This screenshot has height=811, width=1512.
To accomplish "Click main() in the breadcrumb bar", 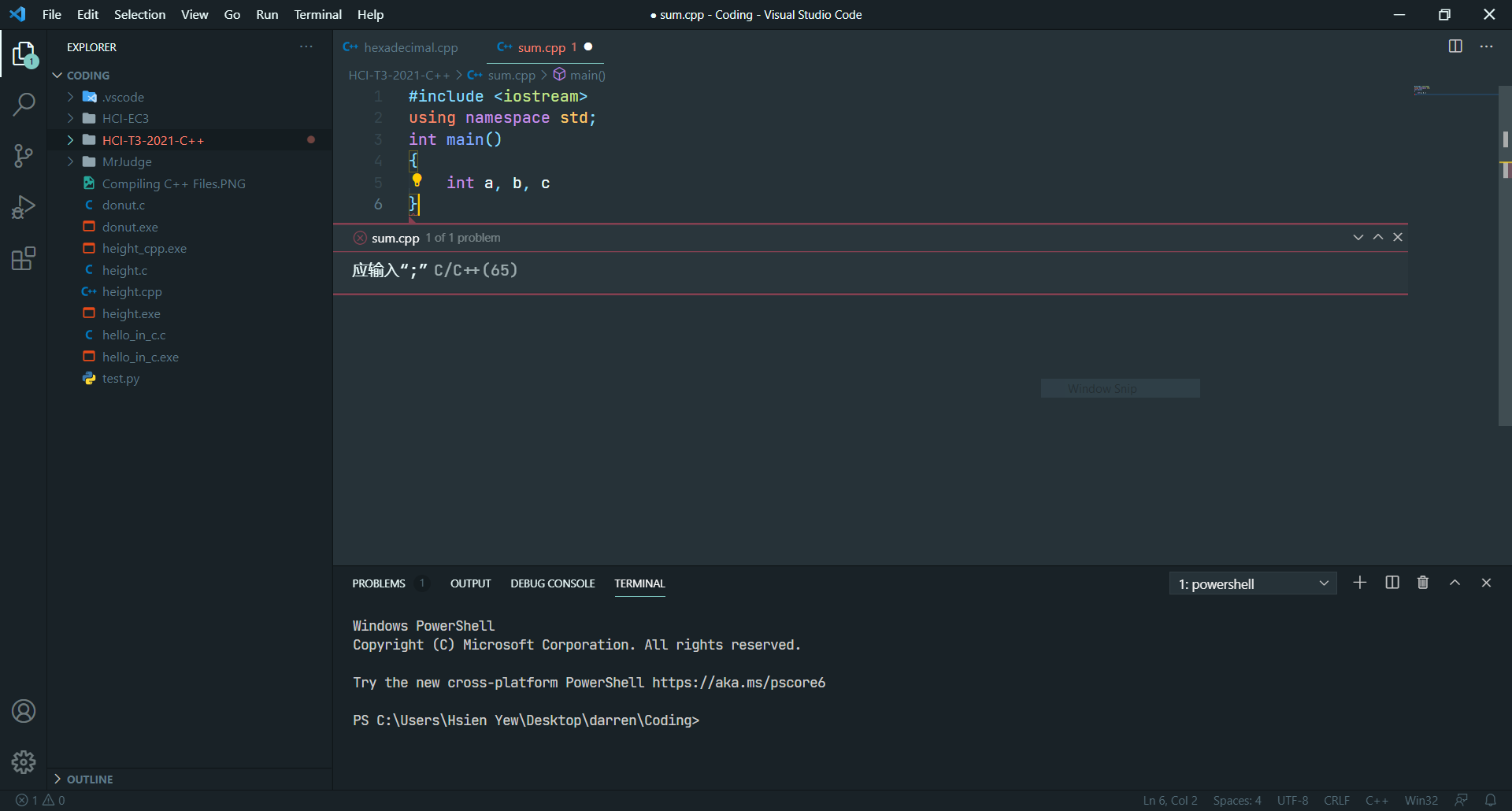I will (x=587, y=75).
